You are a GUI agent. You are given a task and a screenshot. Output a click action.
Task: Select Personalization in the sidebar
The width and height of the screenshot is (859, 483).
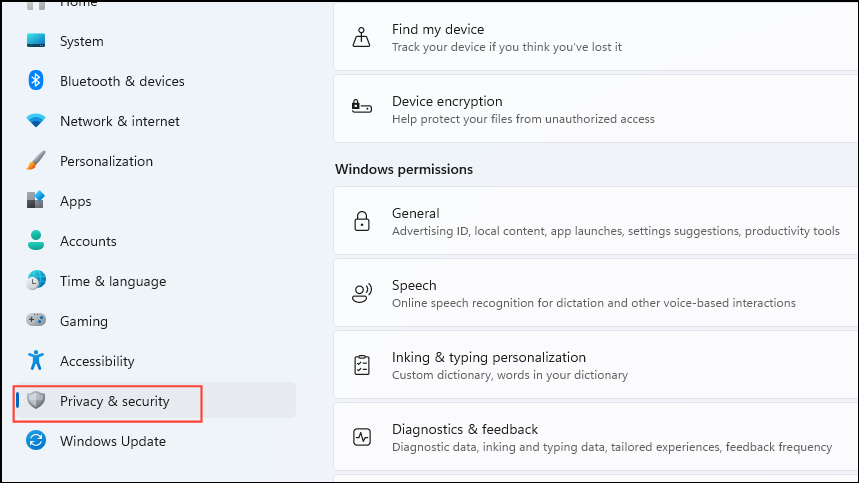tap(154, 161)
